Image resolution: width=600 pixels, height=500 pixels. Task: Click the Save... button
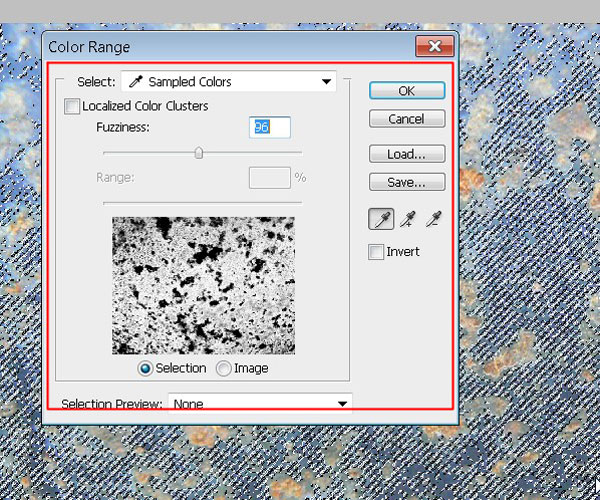[x=406, y=182]
